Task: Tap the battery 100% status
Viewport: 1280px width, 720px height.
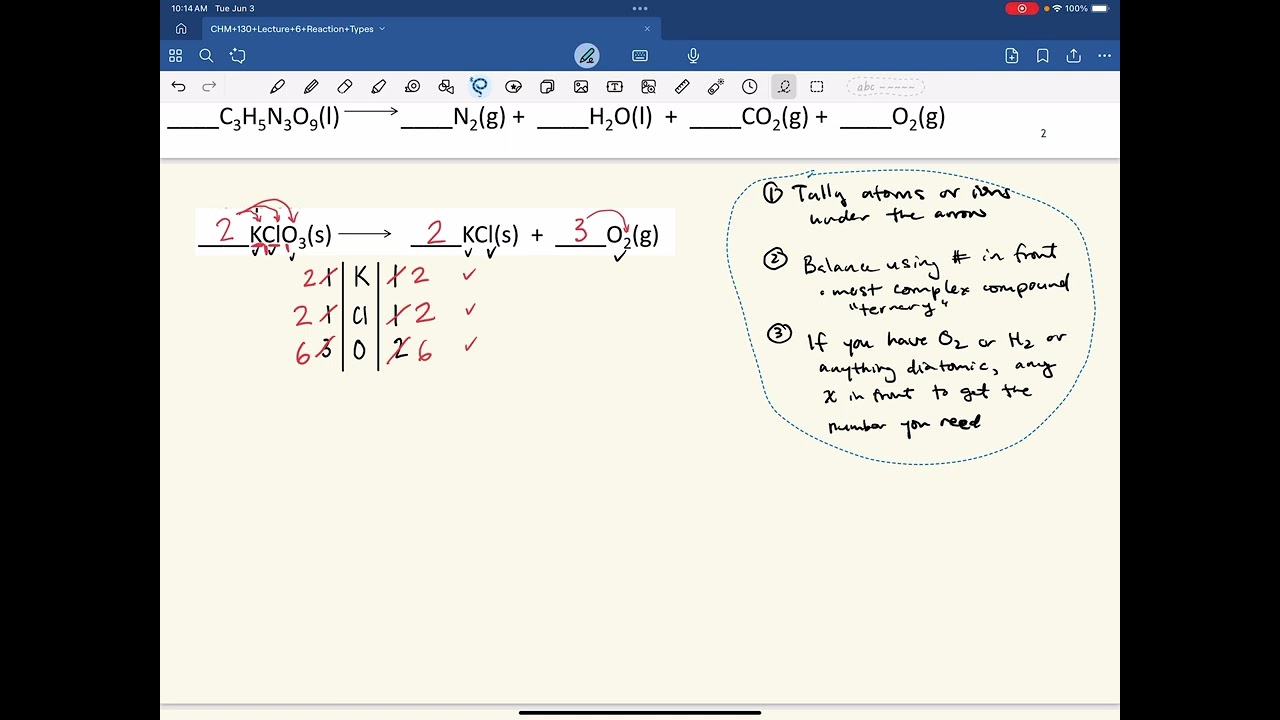Action: [x=1088, y=8]
